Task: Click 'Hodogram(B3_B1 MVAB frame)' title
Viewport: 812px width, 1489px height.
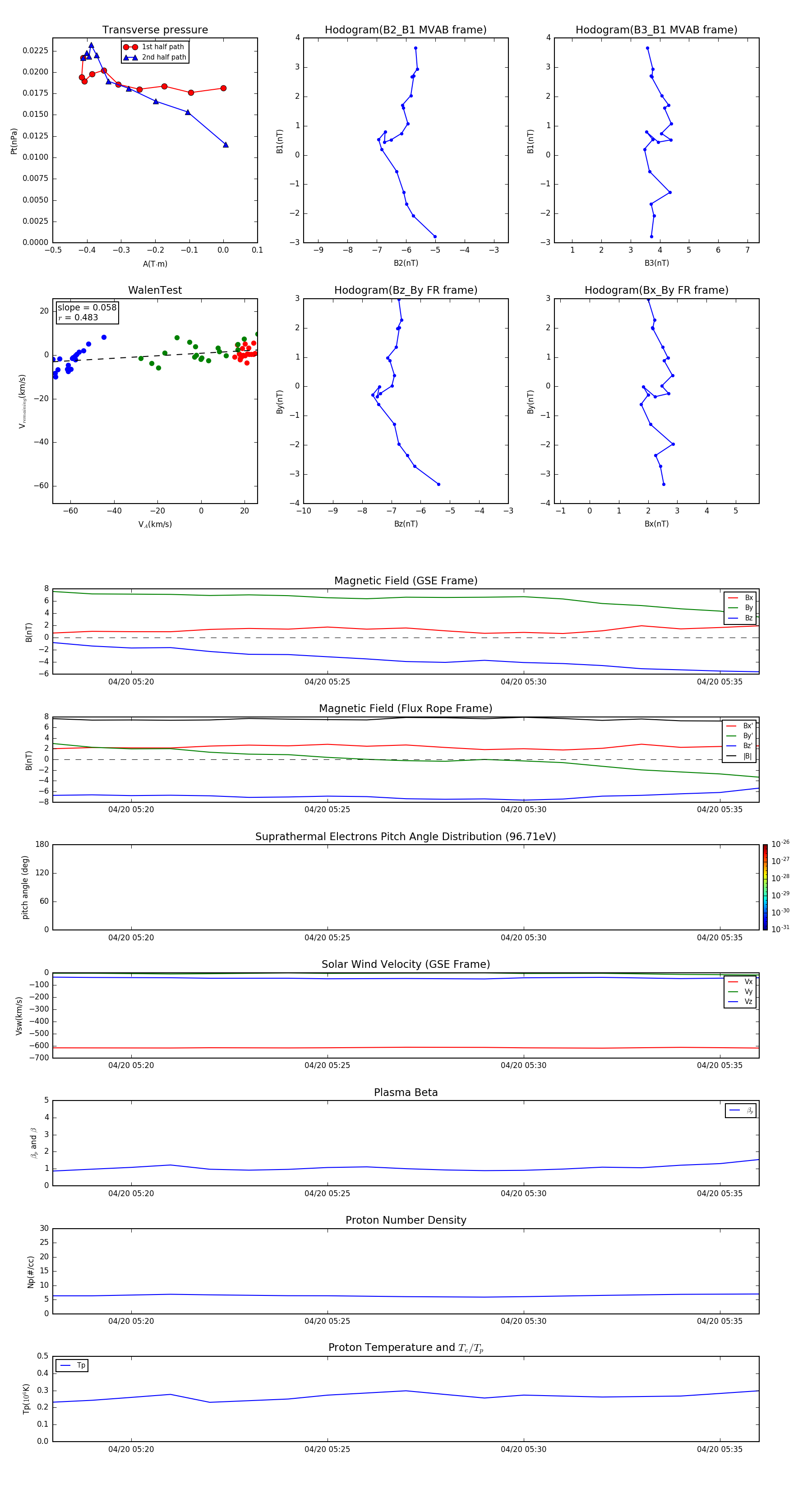Action: [x=656, y=30]
